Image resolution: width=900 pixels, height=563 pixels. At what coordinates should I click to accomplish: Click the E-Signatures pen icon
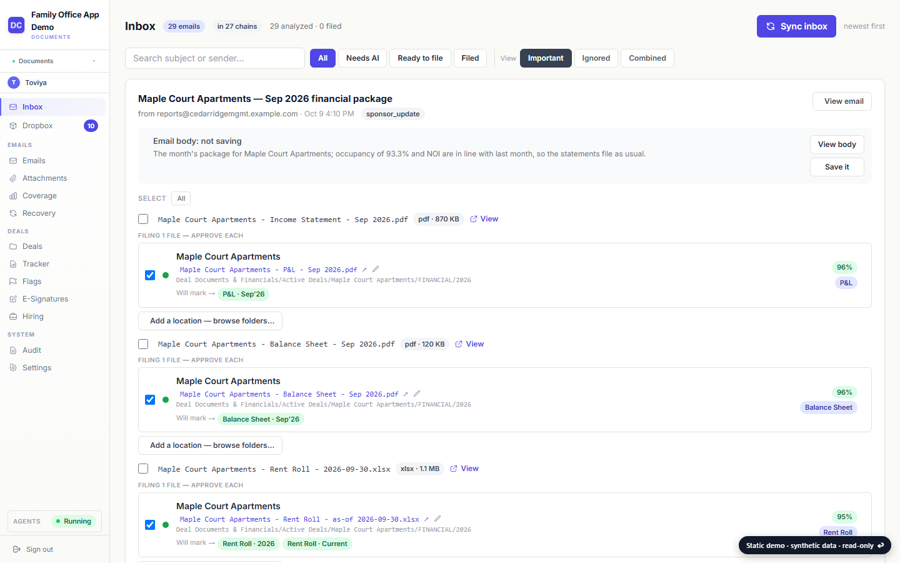point(13,299)
